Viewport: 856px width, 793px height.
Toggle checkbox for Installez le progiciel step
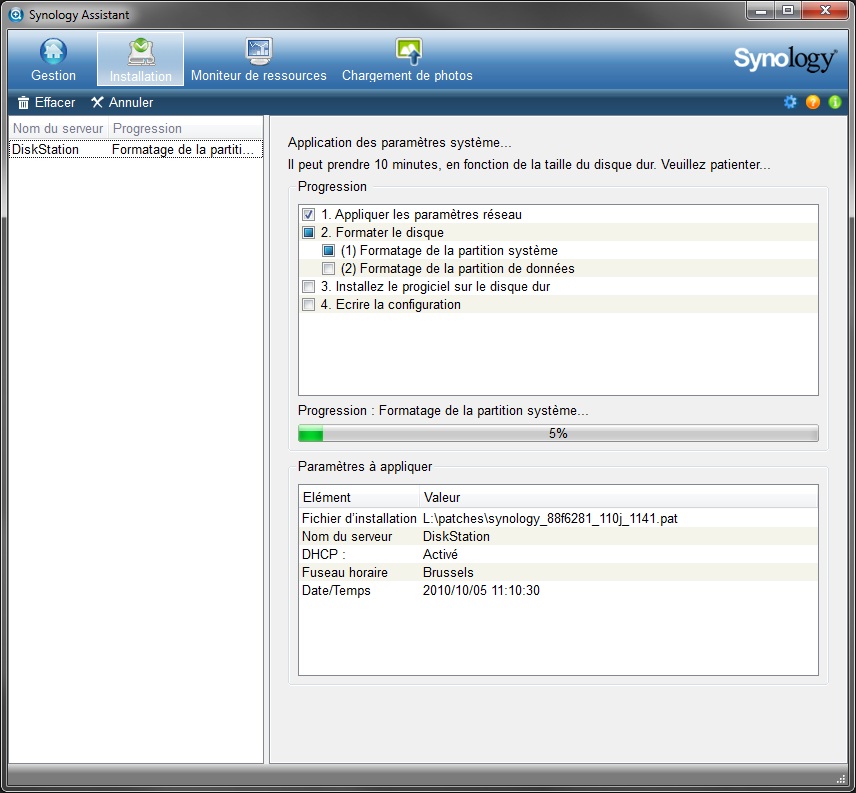pos(308,287)
